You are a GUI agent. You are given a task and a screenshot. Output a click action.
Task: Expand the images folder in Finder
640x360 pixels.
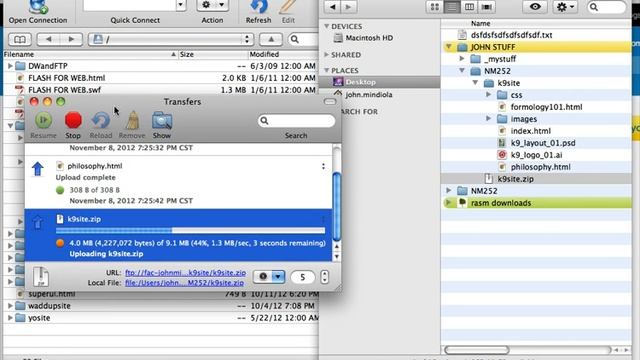489,119
